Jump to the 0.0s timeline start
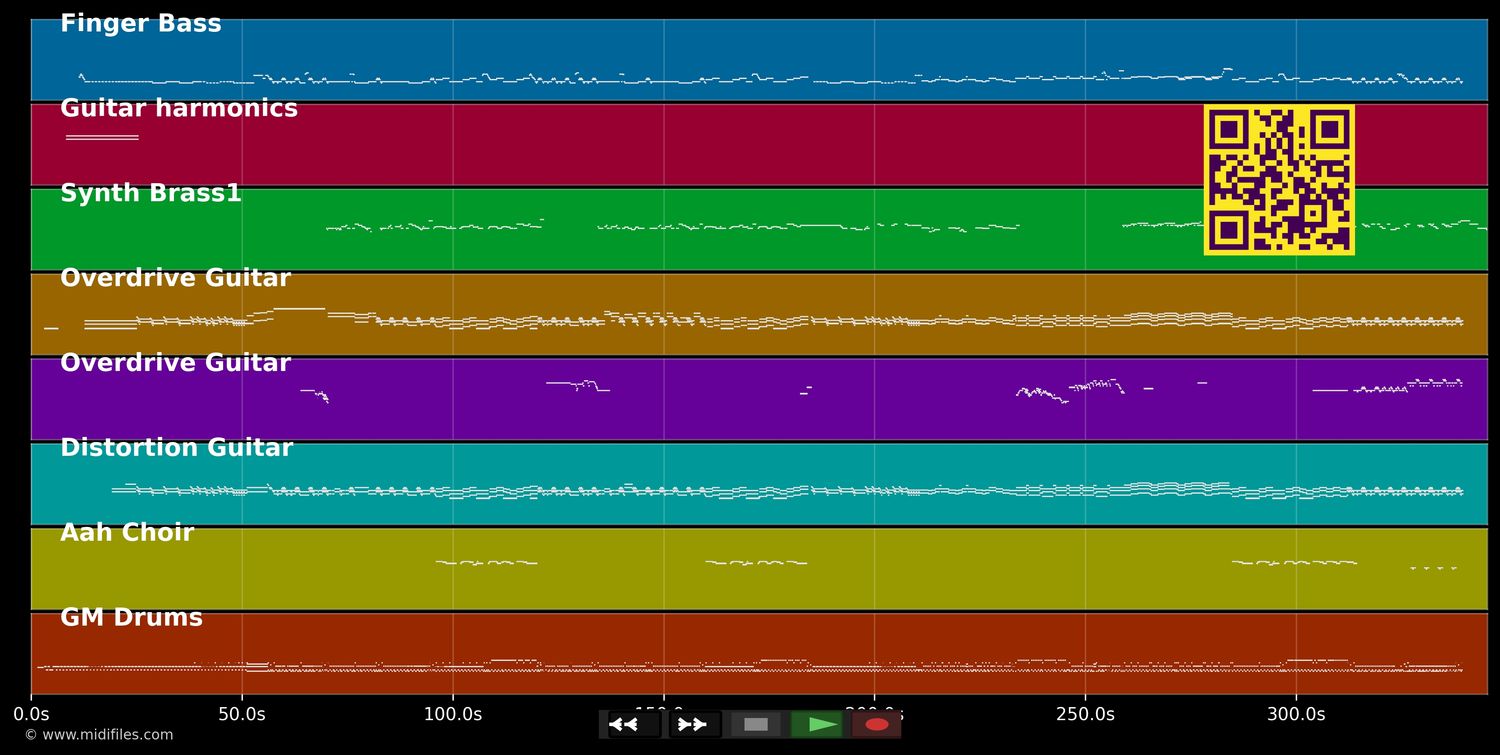The width and height of the screenshot is (1500, 755). (x=31, y=714)
